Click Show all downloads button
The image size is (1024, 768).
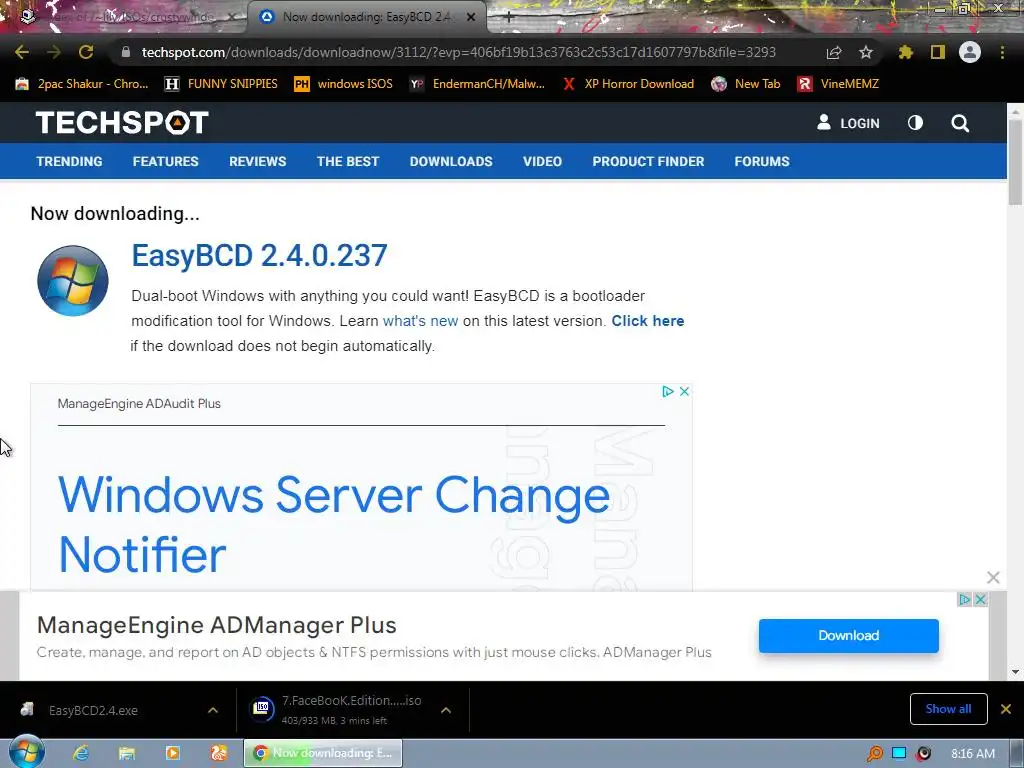coord(948,709)
